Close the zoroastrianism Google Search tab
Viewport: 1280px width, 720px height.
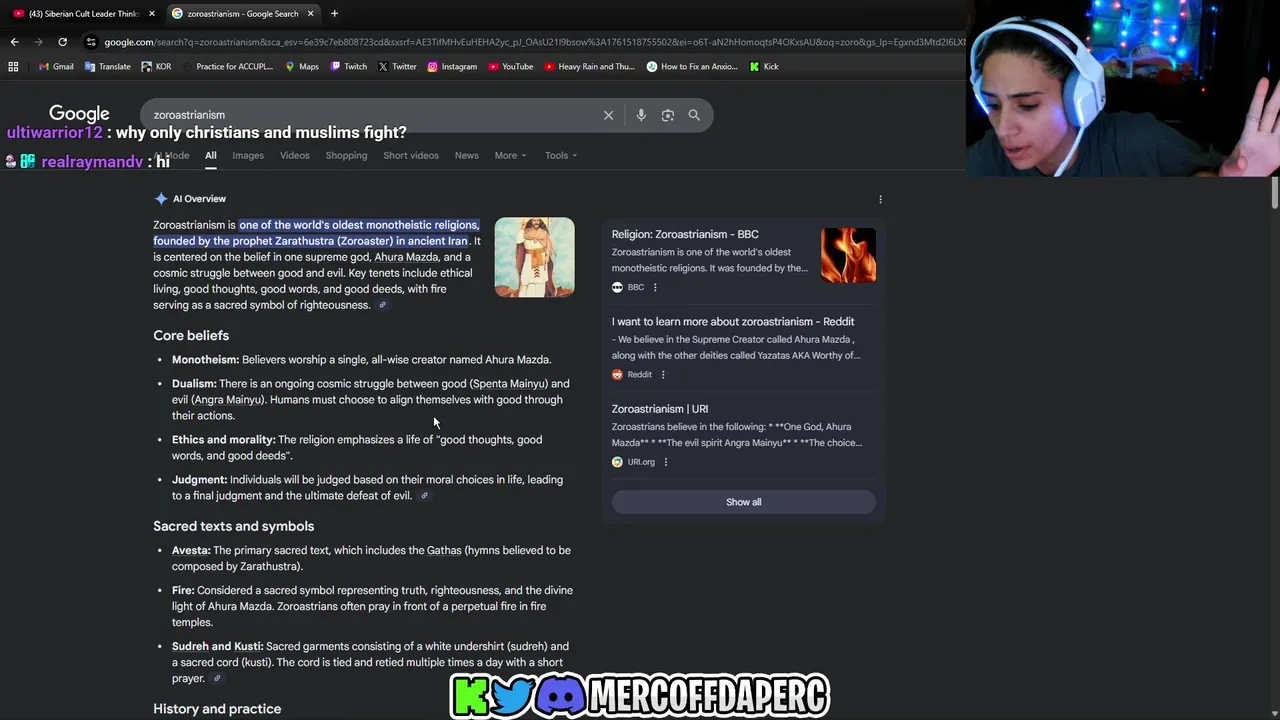pyautogui.click(x=310, y=14)
